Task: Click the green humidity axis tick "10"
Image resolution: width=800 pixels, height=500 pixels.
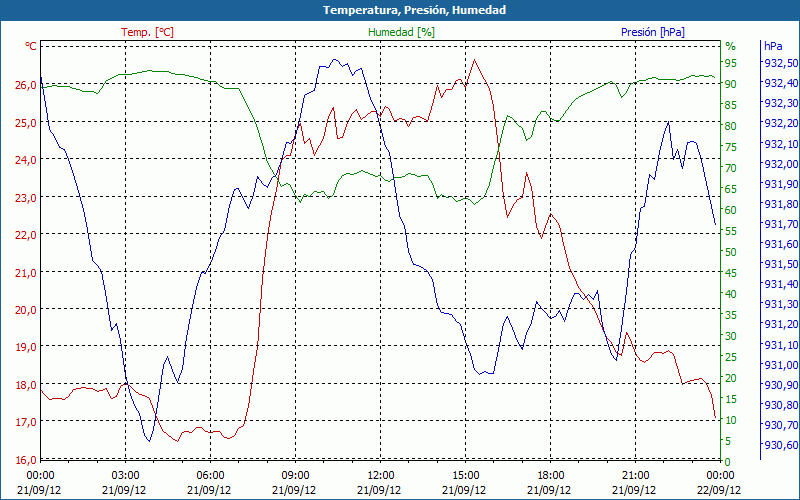Action: [x=731, y=420]
